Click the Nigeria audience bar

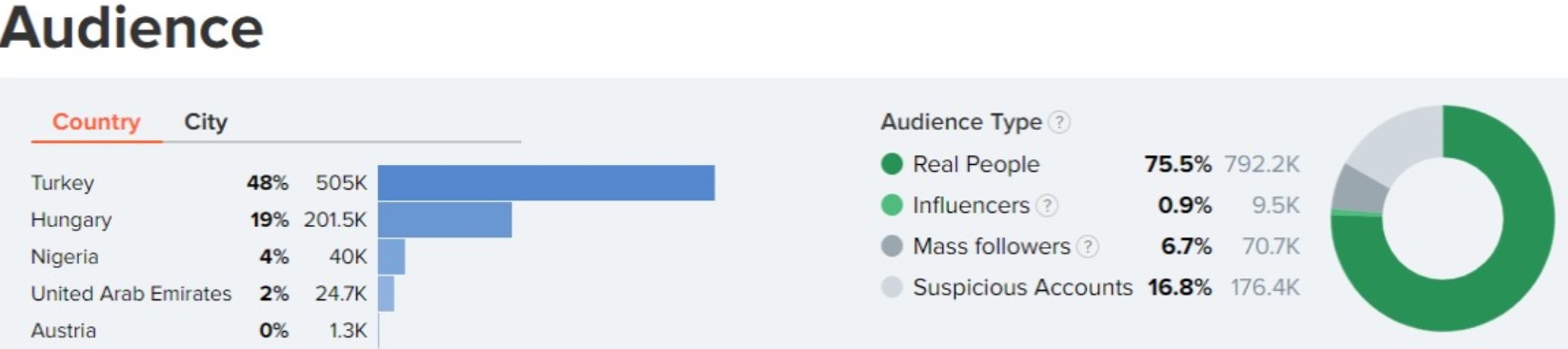[392, 257]
